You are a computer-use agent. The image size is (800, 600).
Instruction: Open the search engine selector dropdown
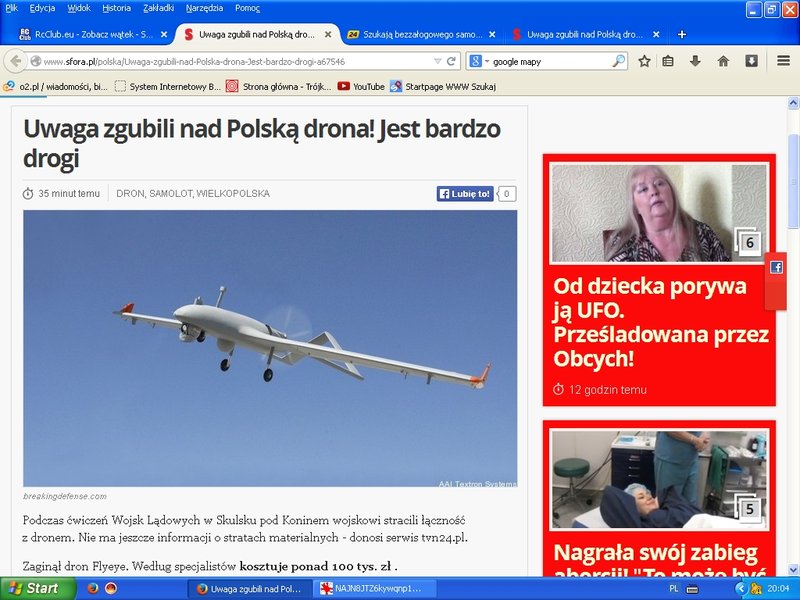(x=479, y=61)
